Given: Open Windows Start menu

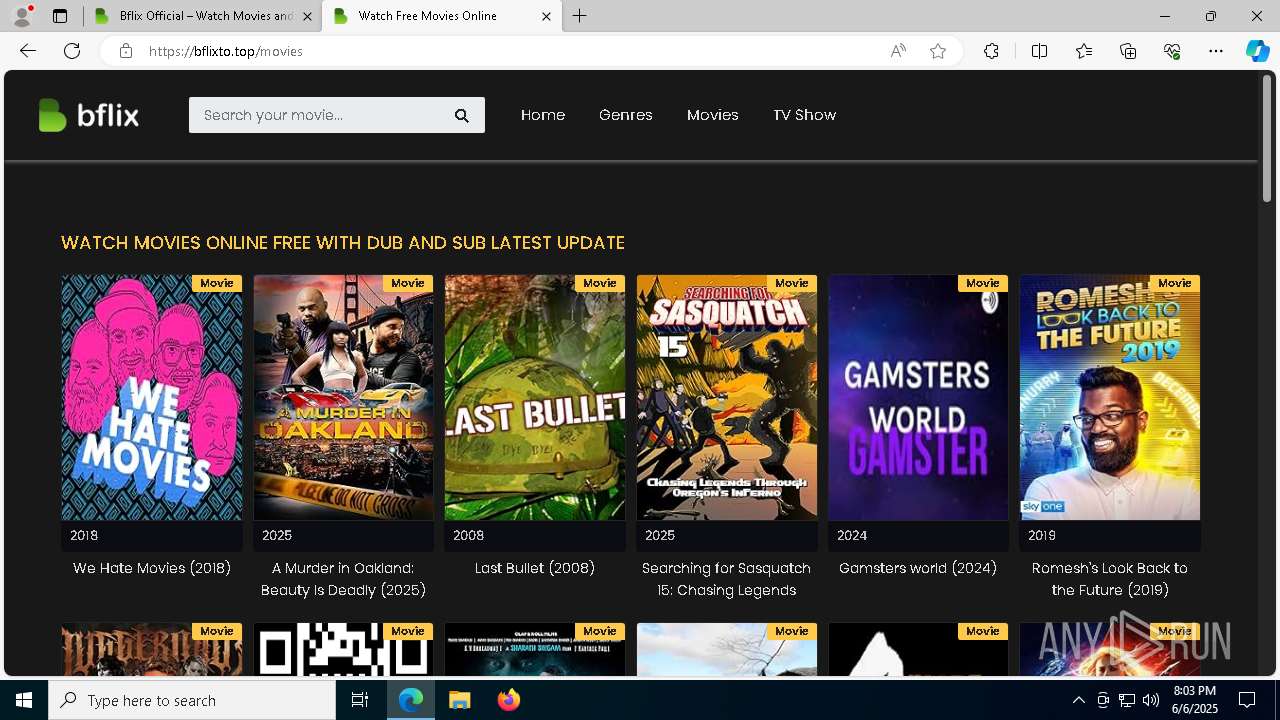Looking at the screenshot, I should tap(24, 700).
